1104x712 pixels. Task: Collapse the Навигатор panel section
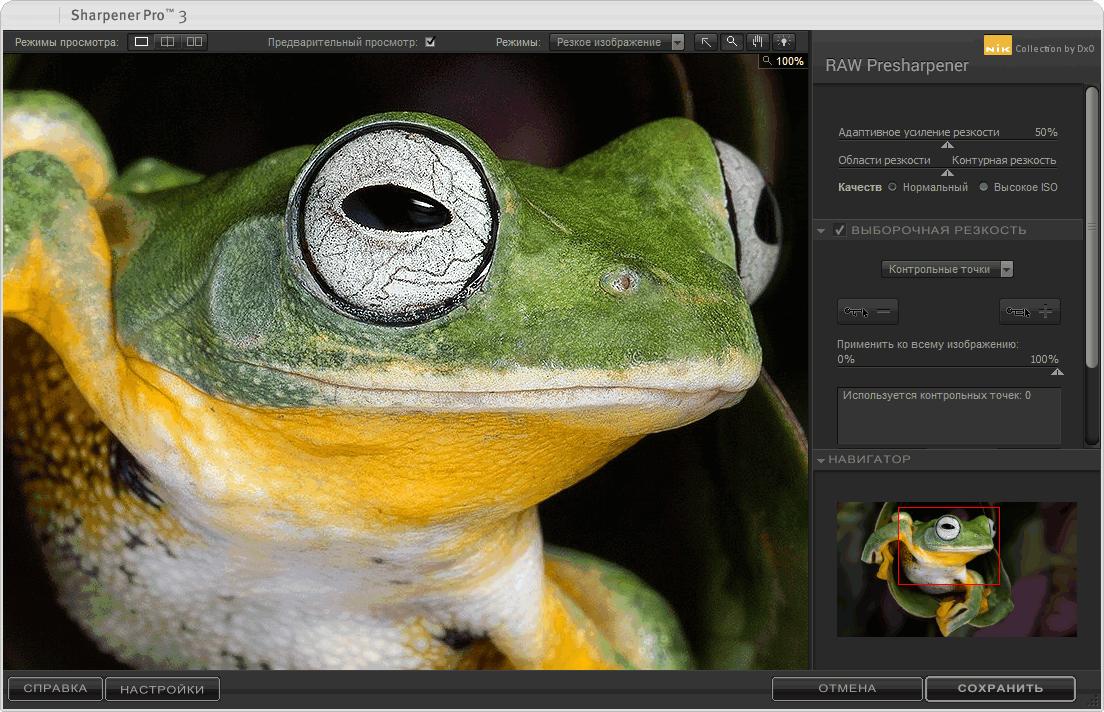click(x=822, y=460)
